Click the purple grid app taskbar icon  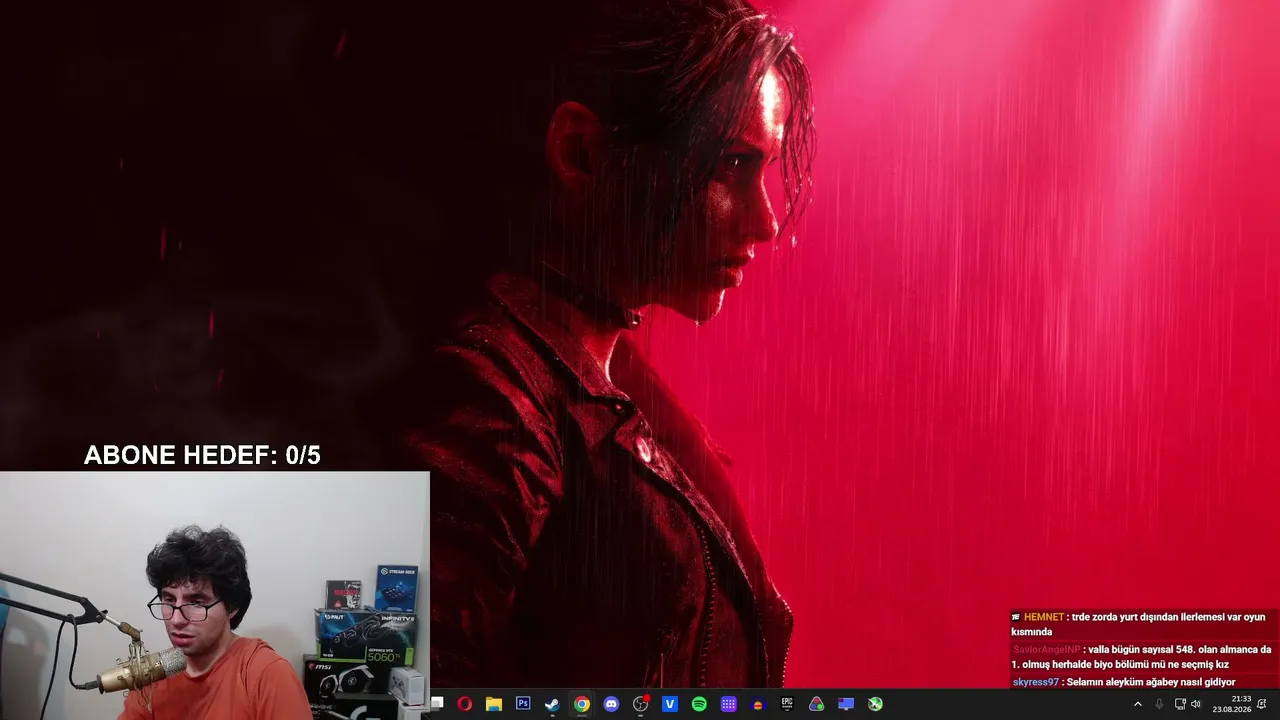click(x=729, y=704)
